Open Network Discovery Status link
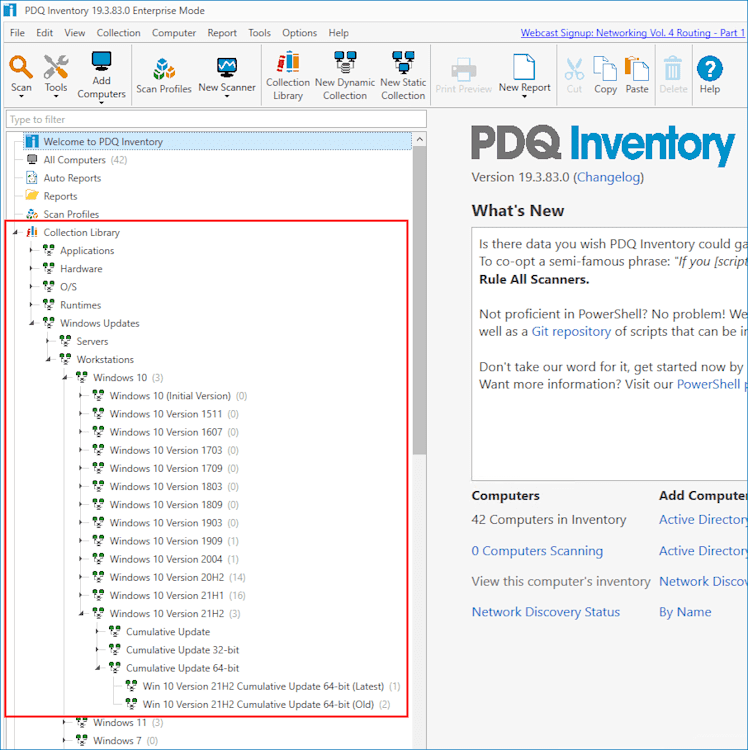 point(546,612)
